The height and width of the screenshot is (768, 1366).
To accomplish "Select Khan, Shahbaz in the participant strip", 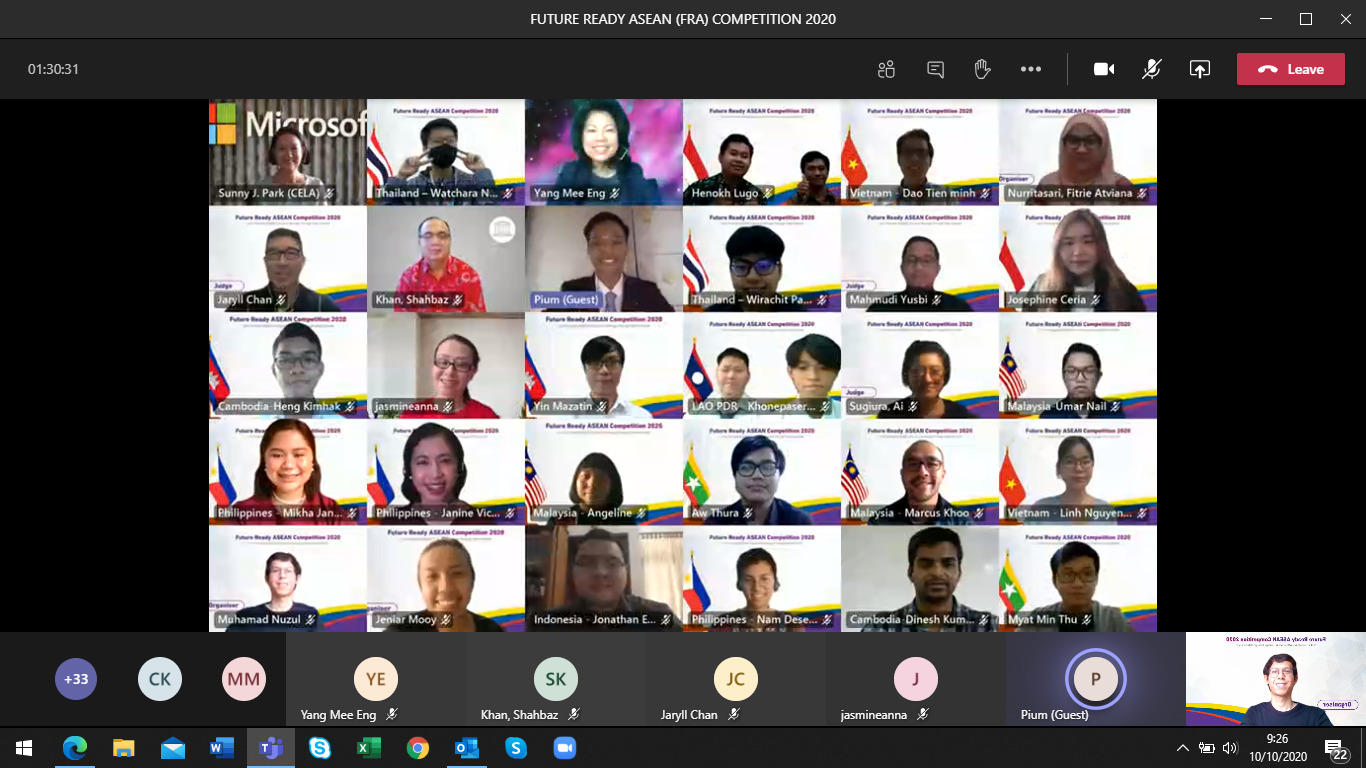I will (555, 680).
